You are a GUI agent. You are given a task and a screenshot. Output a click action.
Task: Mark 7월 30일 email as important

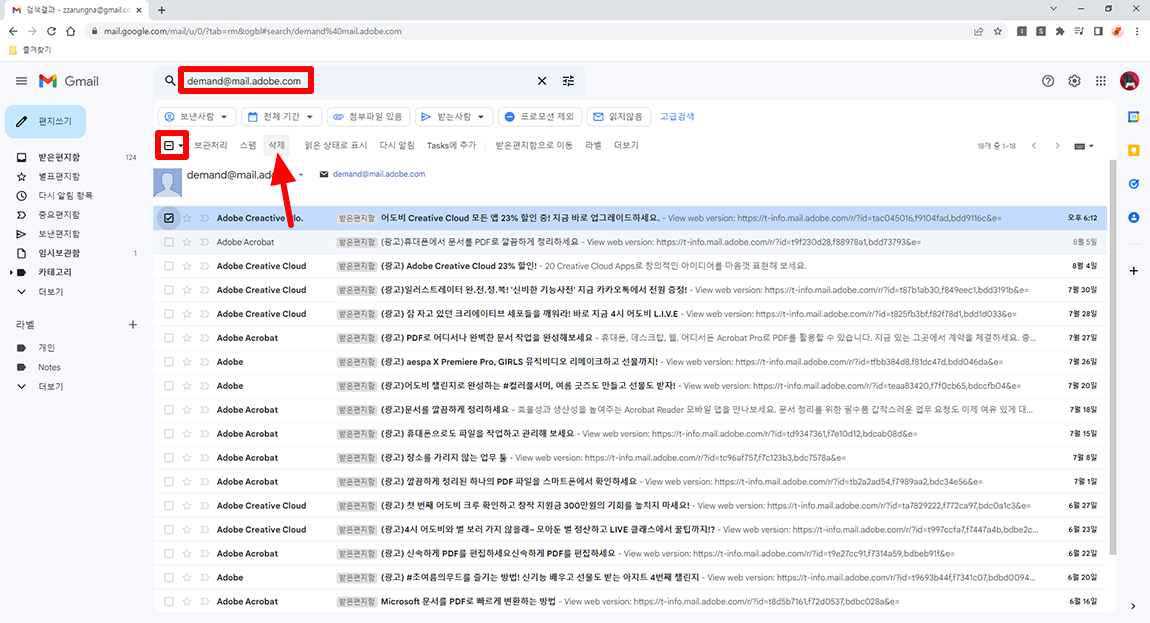click(205, 290)
